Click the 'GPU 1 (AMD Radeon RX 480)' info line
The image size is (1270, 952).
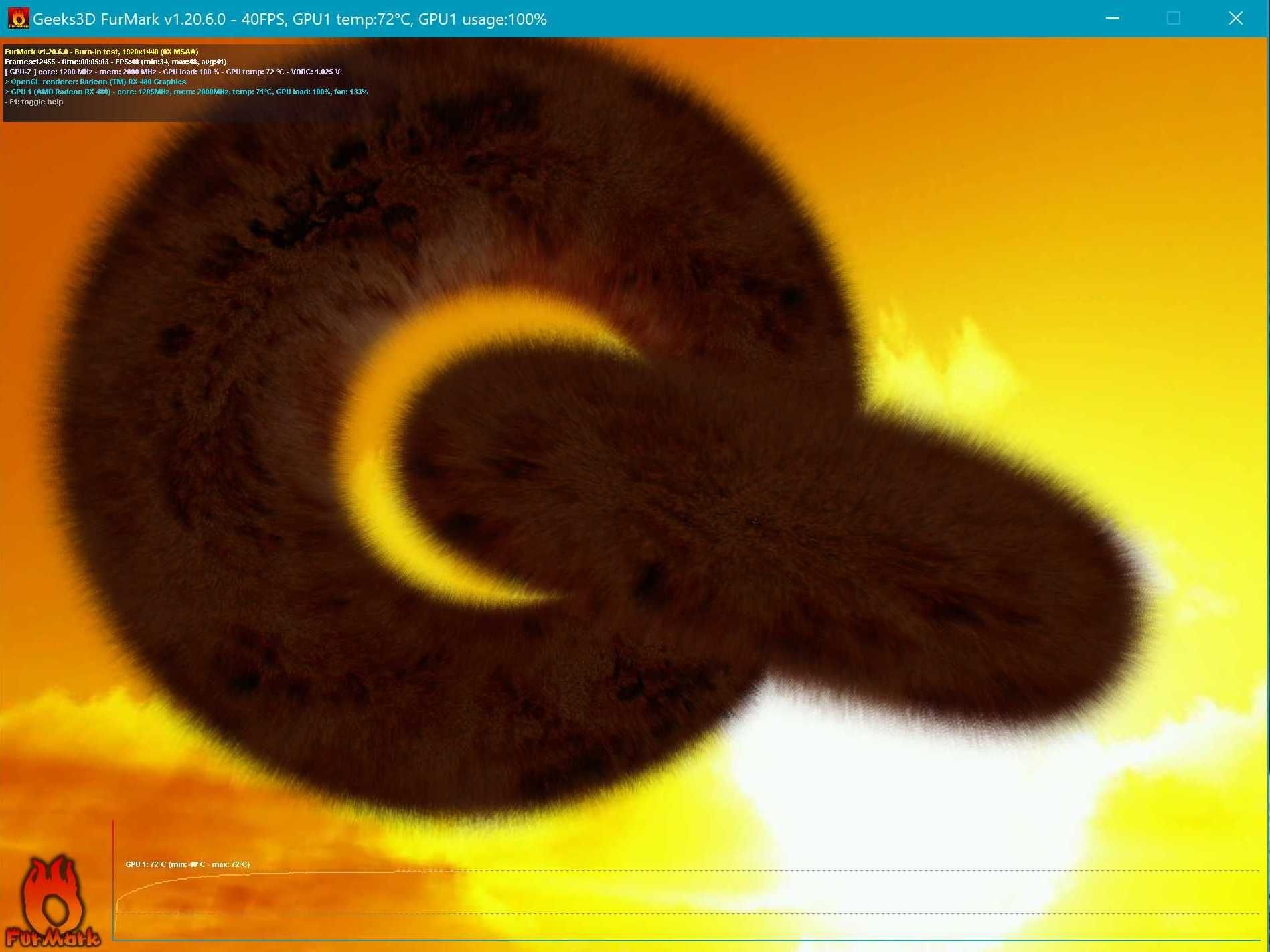click(187, 92)
